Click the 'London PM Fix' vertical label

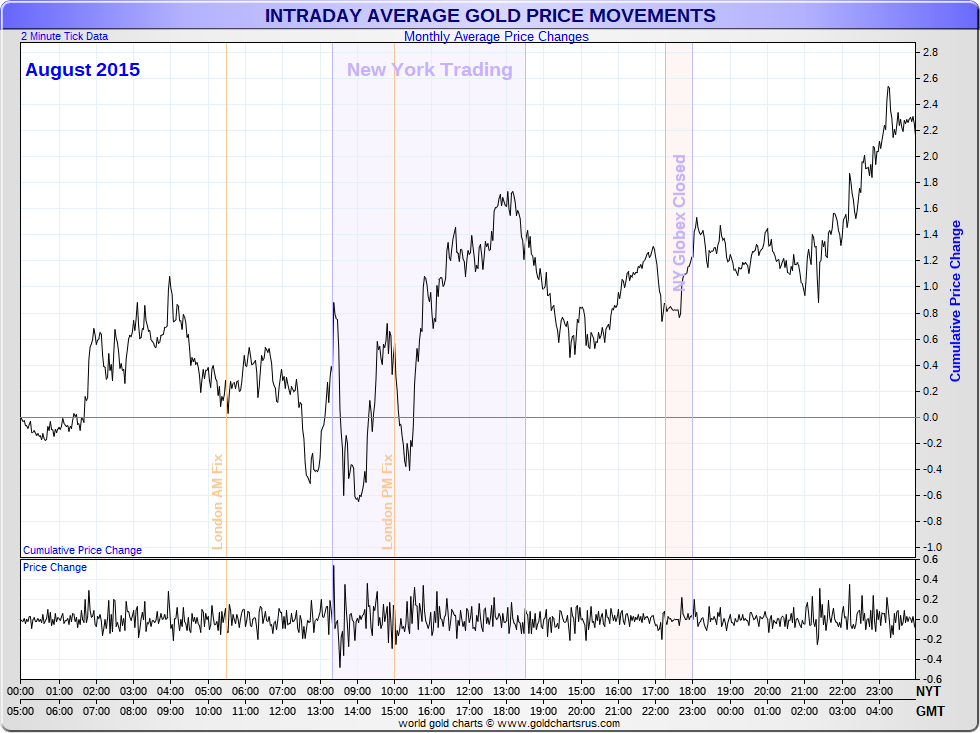tap(388, 502)
